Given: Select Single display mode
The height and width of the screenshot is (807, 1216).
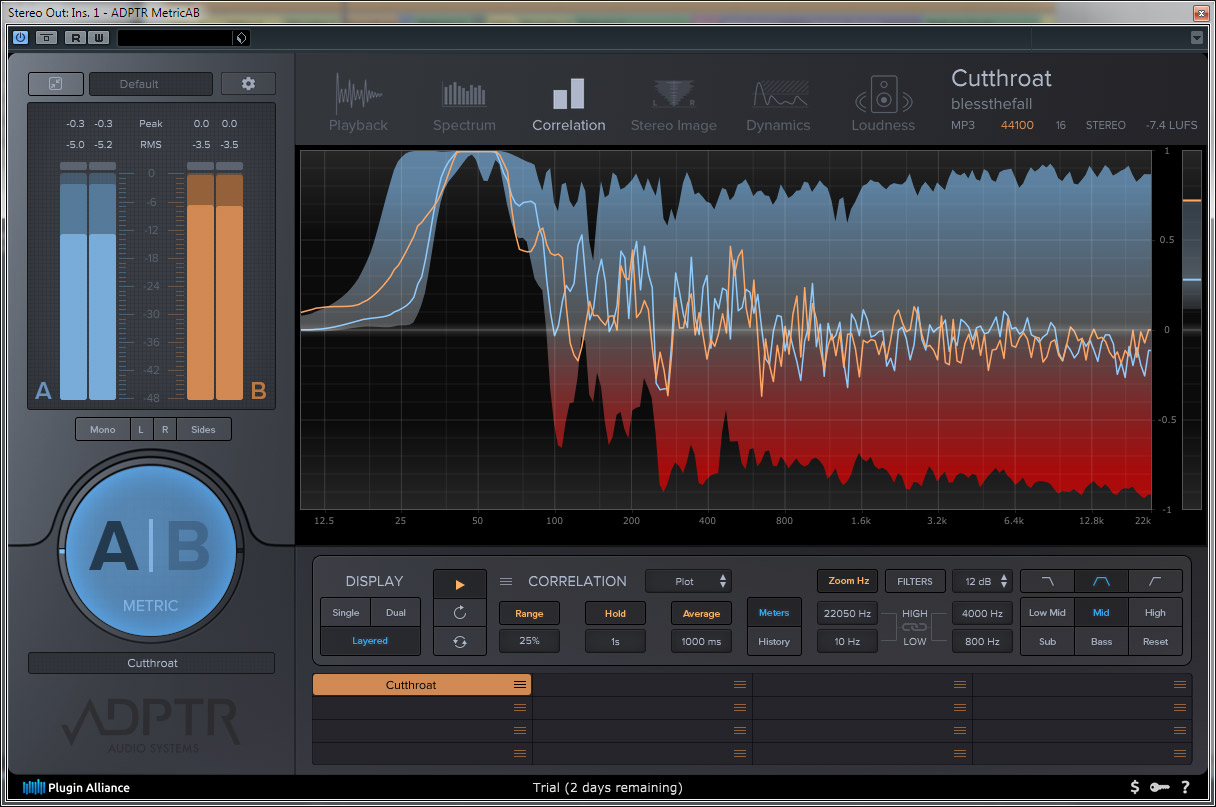Looking at the screenshot, I should 346,612.
